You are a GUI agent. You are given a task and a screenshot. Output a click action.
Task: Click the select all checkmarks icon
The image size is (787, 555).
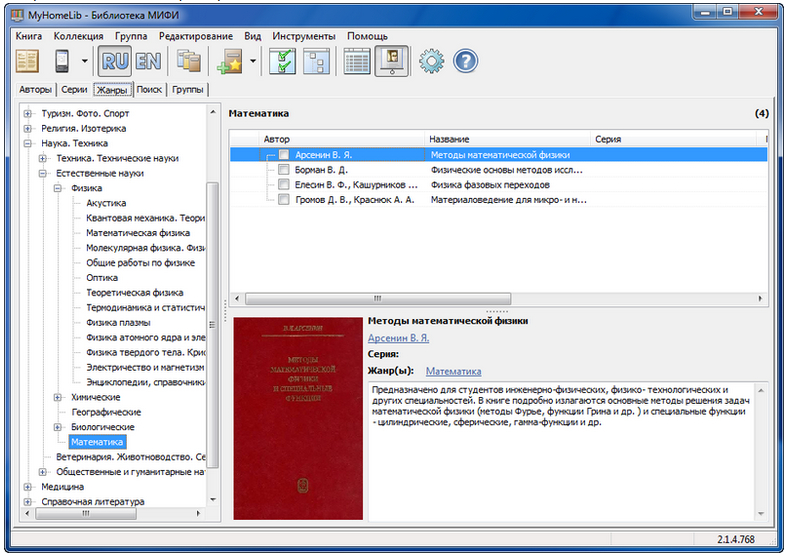coord(282,61)
